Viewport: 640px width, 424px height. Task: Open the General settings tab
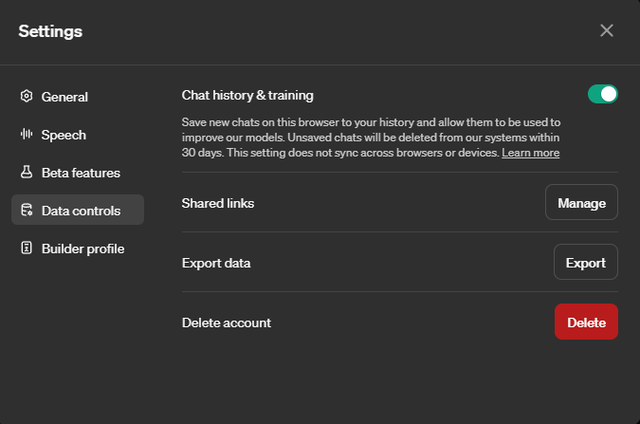[65, 97]
